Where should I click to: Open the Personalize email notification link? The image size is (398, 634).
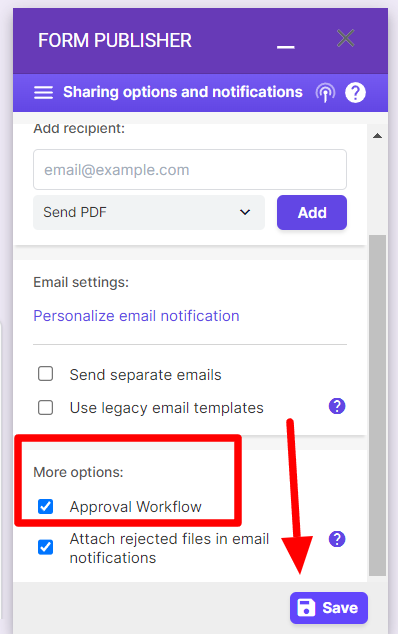pos(136,316)
